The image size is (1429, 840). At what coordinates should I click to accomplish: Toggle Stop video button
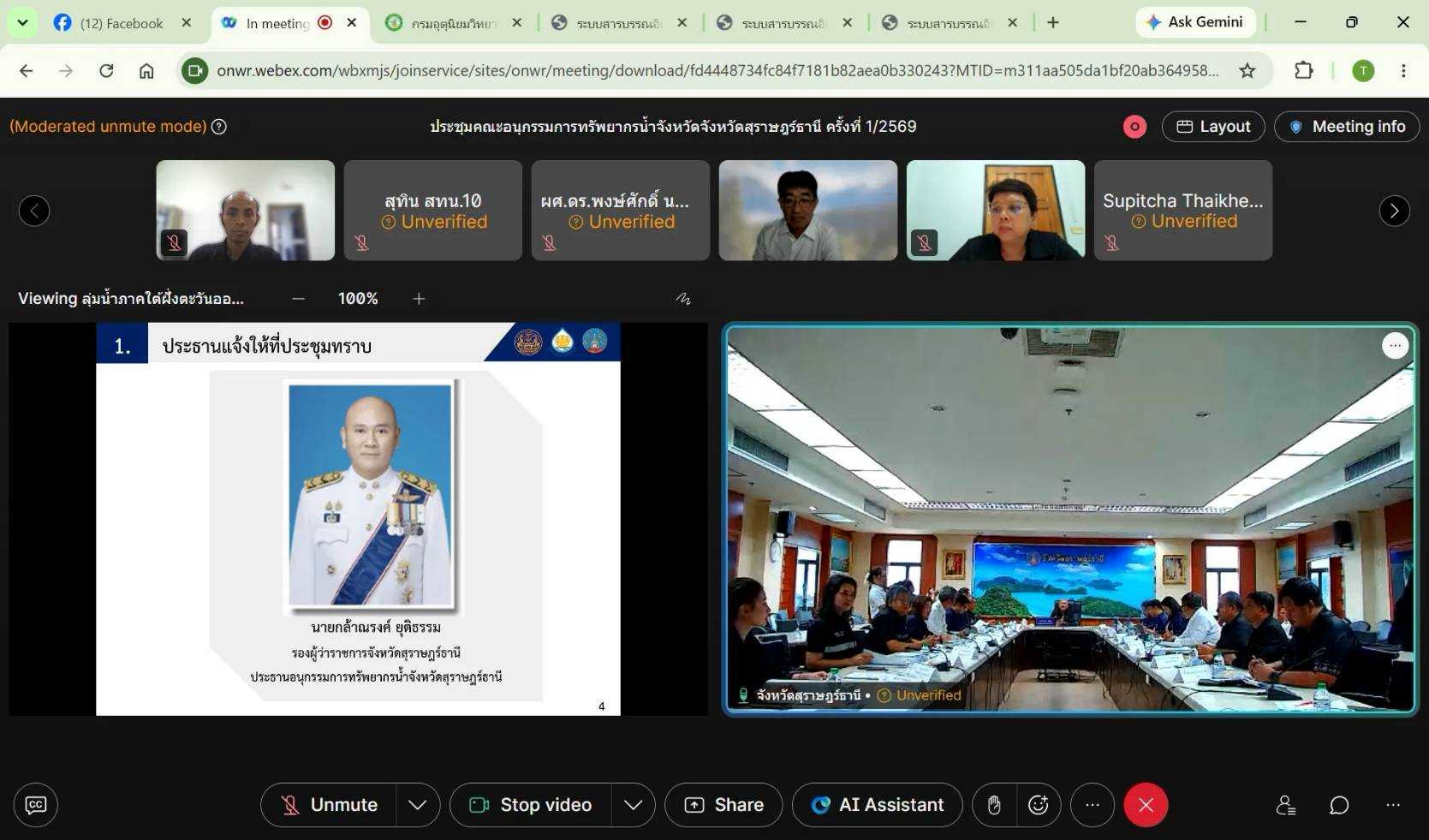coord(531,805)
